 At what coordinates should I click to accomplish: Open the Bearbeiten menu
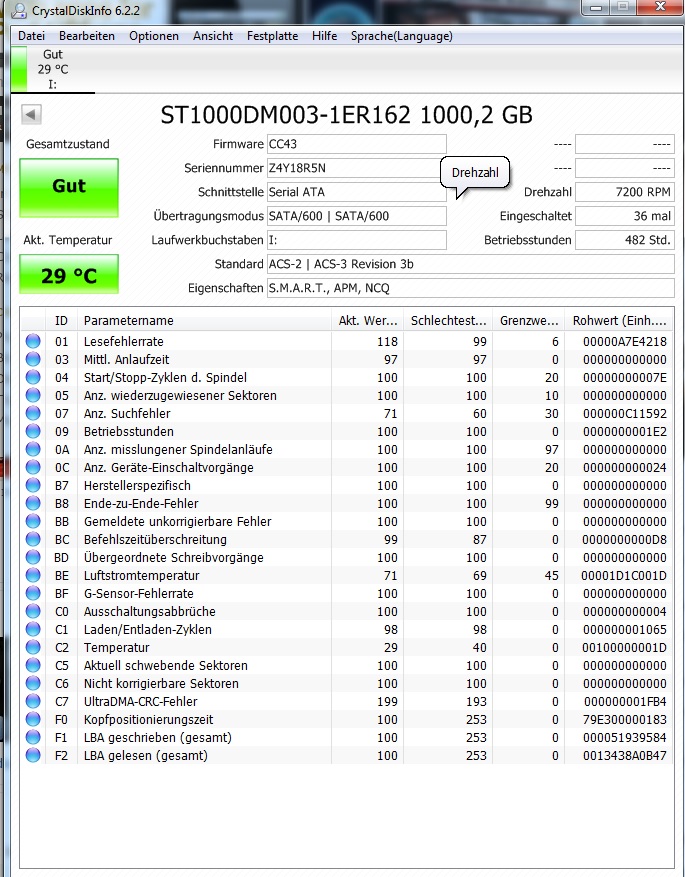click(x=87, y=36)
